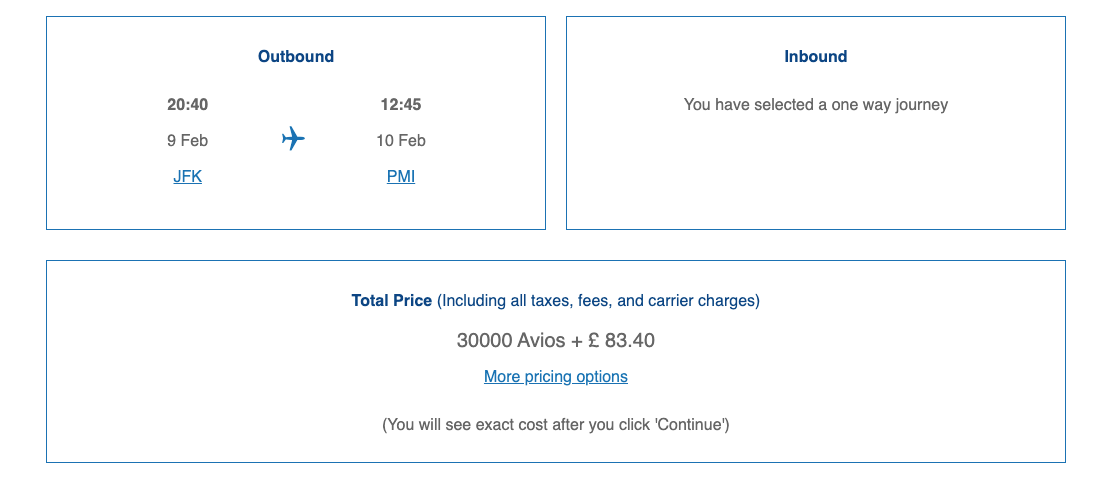Click the 9 Feb departure date
Screen dimensions: 1096x480
click(188, 141)
